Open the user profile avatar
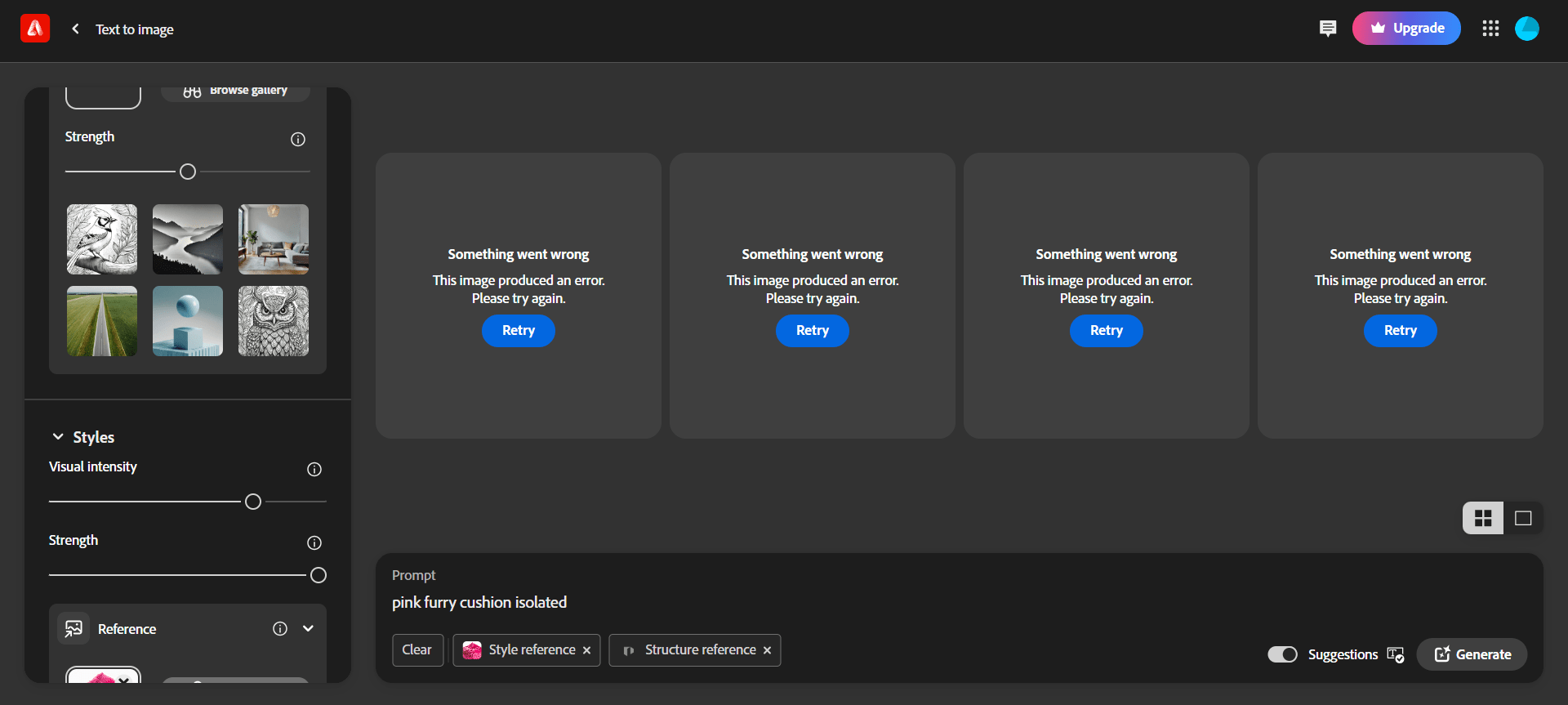This screenshot has height=705, width=1568. click(x=1527, y=29)
